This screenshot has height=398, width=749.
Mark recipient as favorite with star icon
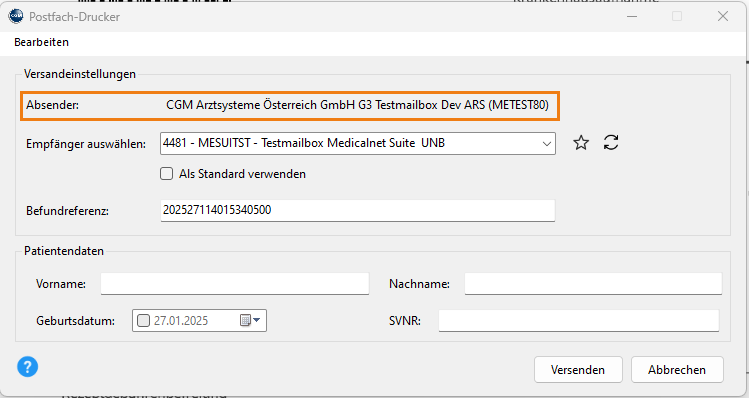tap(581, 142)
